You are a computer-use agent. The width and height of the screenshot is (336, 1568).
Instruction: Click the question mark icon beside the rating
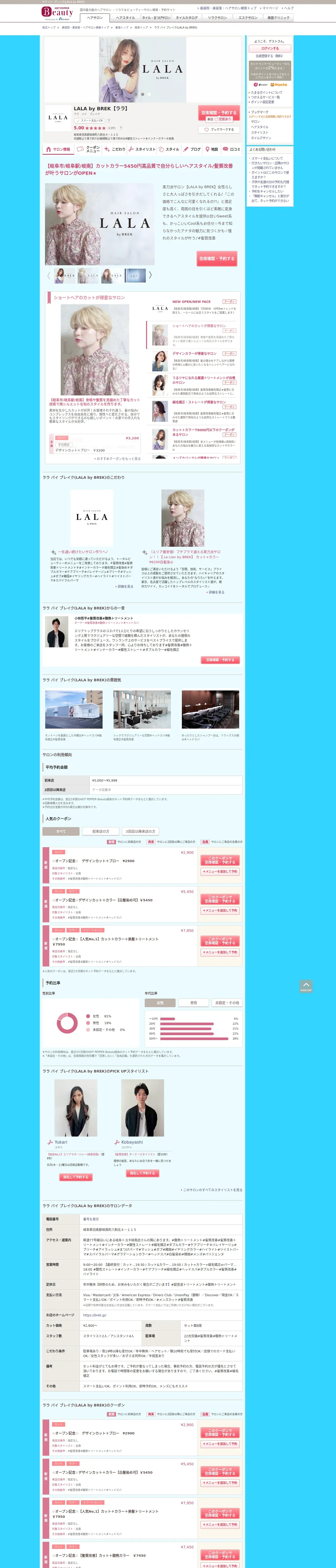pos(120,128)
